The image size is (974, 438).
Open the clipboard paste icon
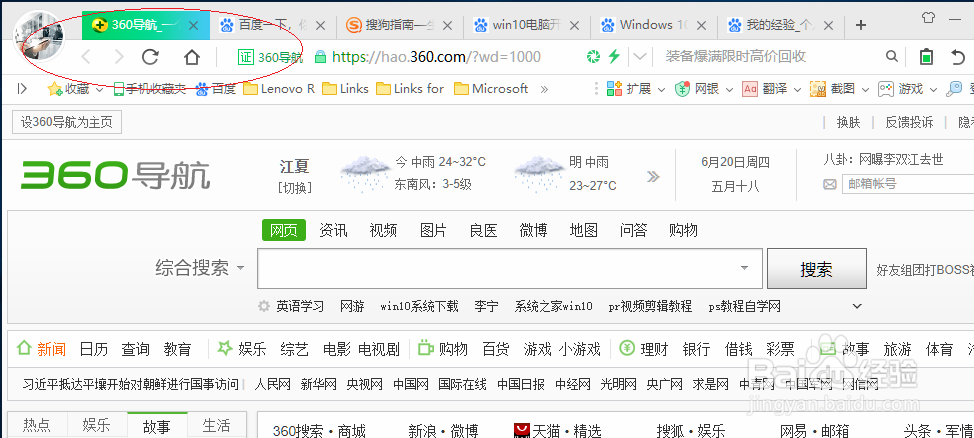(926, 57)
